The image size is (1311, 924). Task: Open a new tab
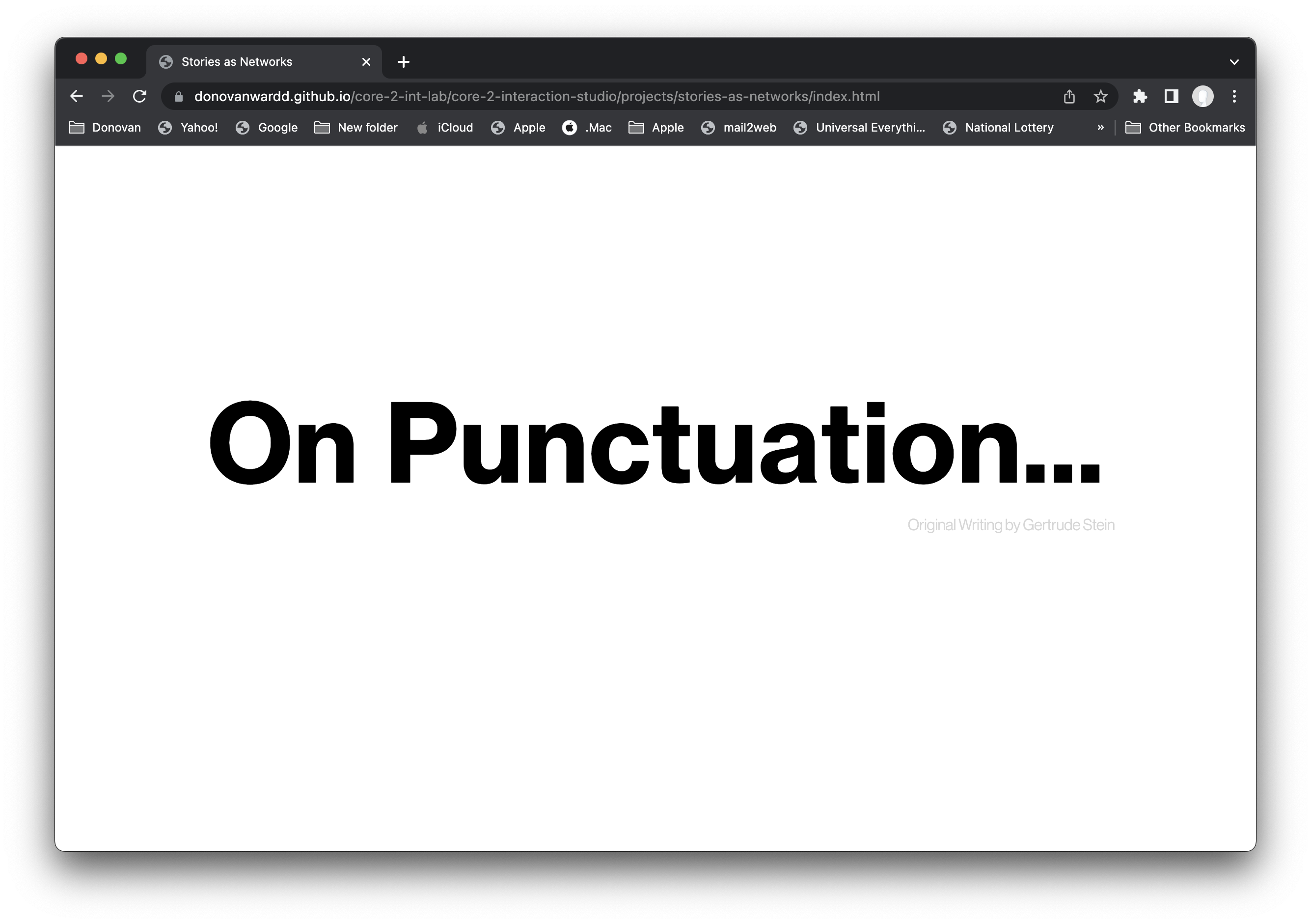click(x=403, y=62)
